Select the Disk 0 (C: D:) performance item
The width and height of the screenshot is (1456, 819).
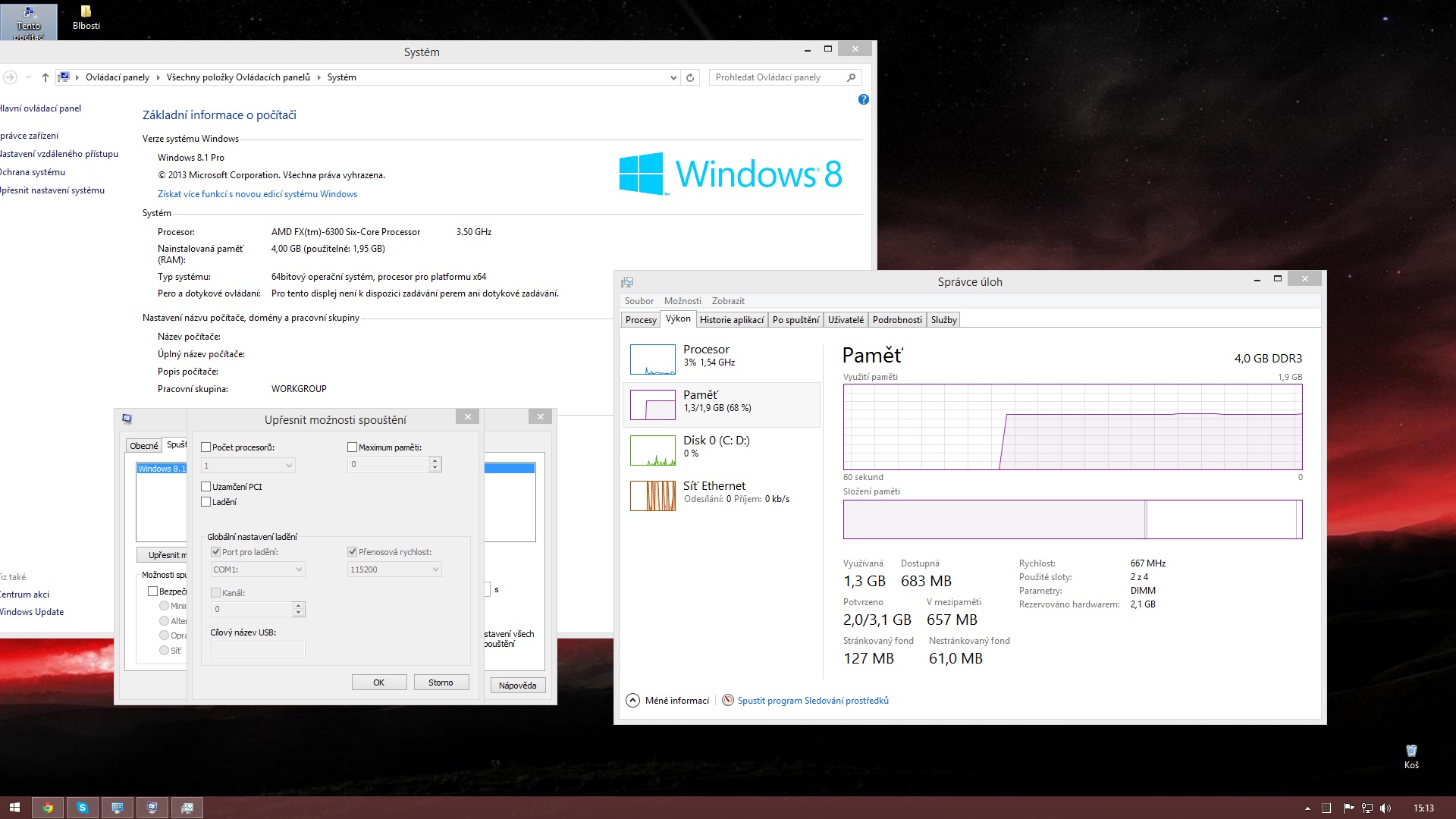pyautogui.click(x=721, y=449)
